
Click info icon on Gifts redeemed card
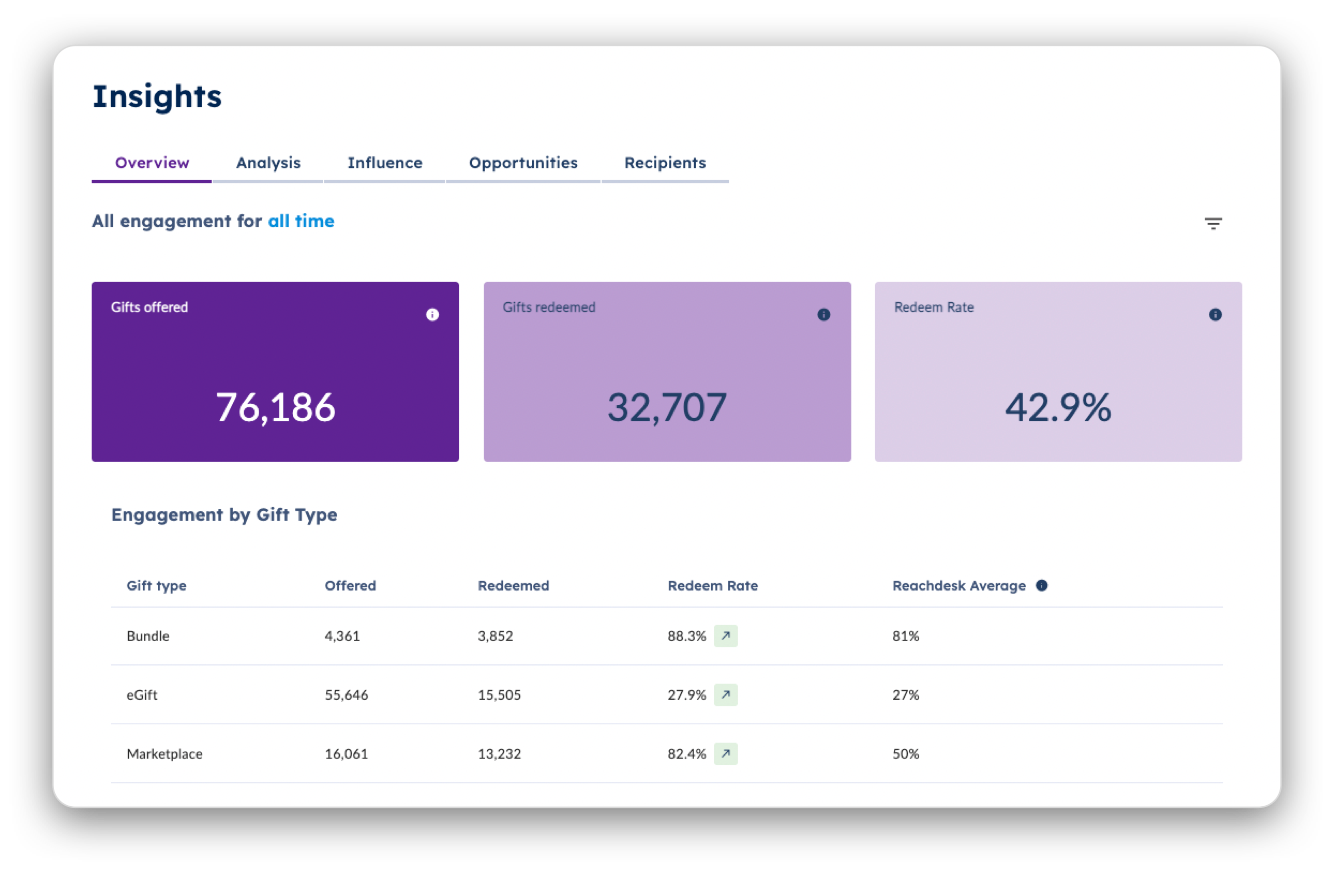click(824, 314)
